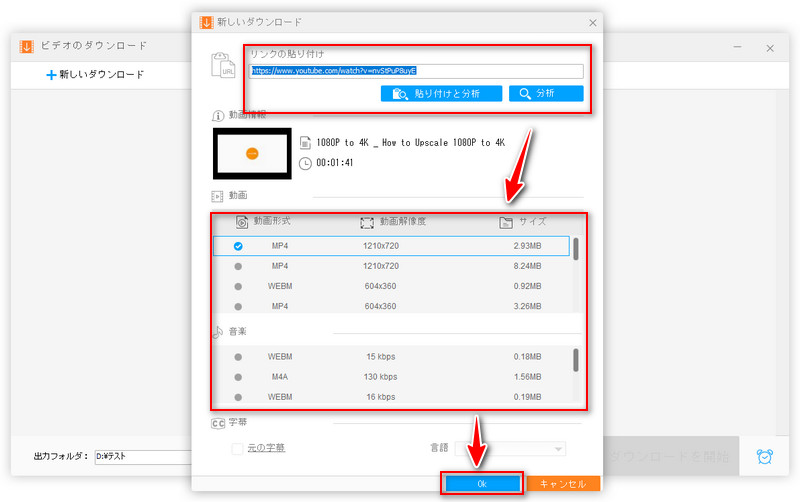The image size is (800, 502).
Task: Click the 分析 analyze button
Action: click(x=546, y=93)
